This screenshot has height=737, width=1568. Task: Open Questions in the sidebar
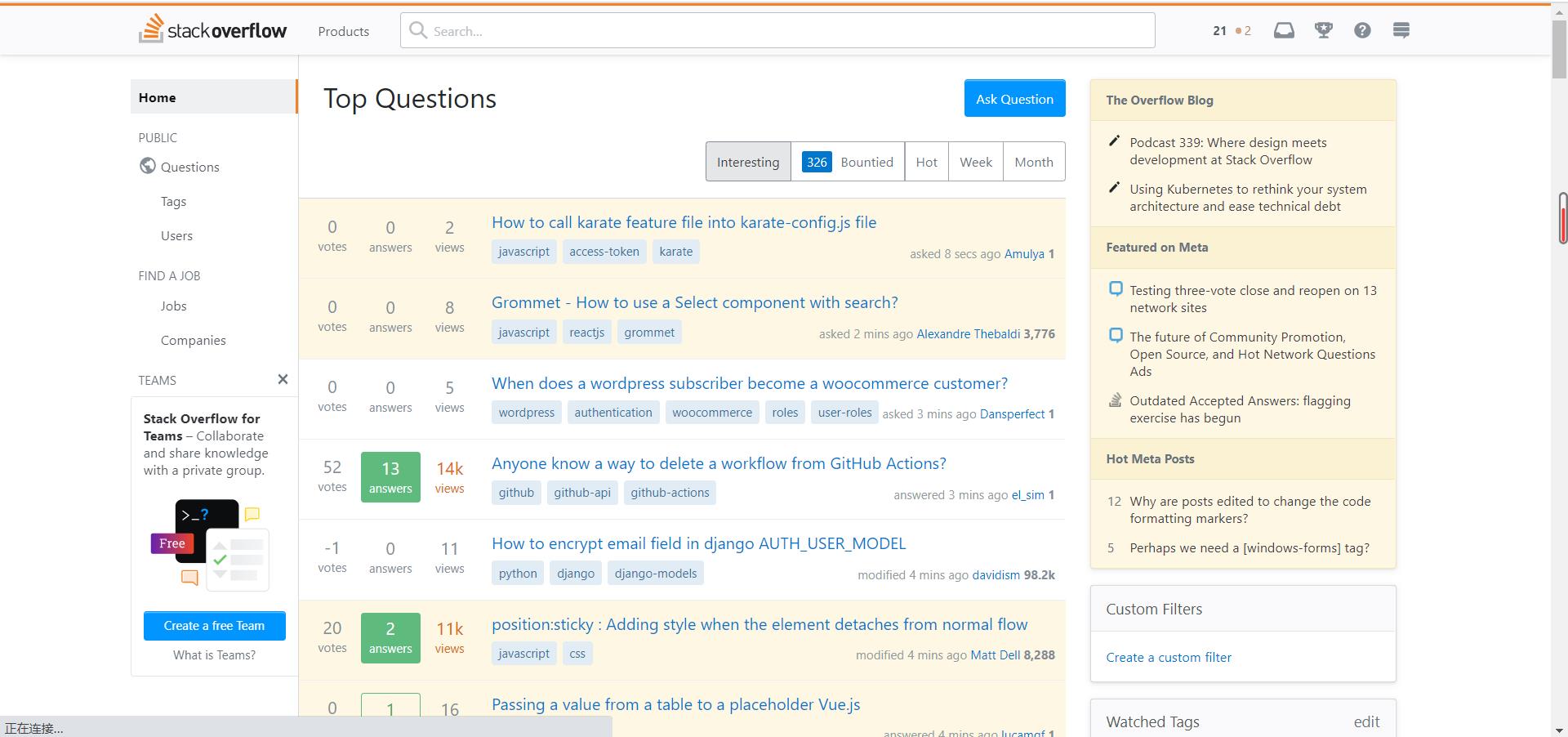pos(189,167)
